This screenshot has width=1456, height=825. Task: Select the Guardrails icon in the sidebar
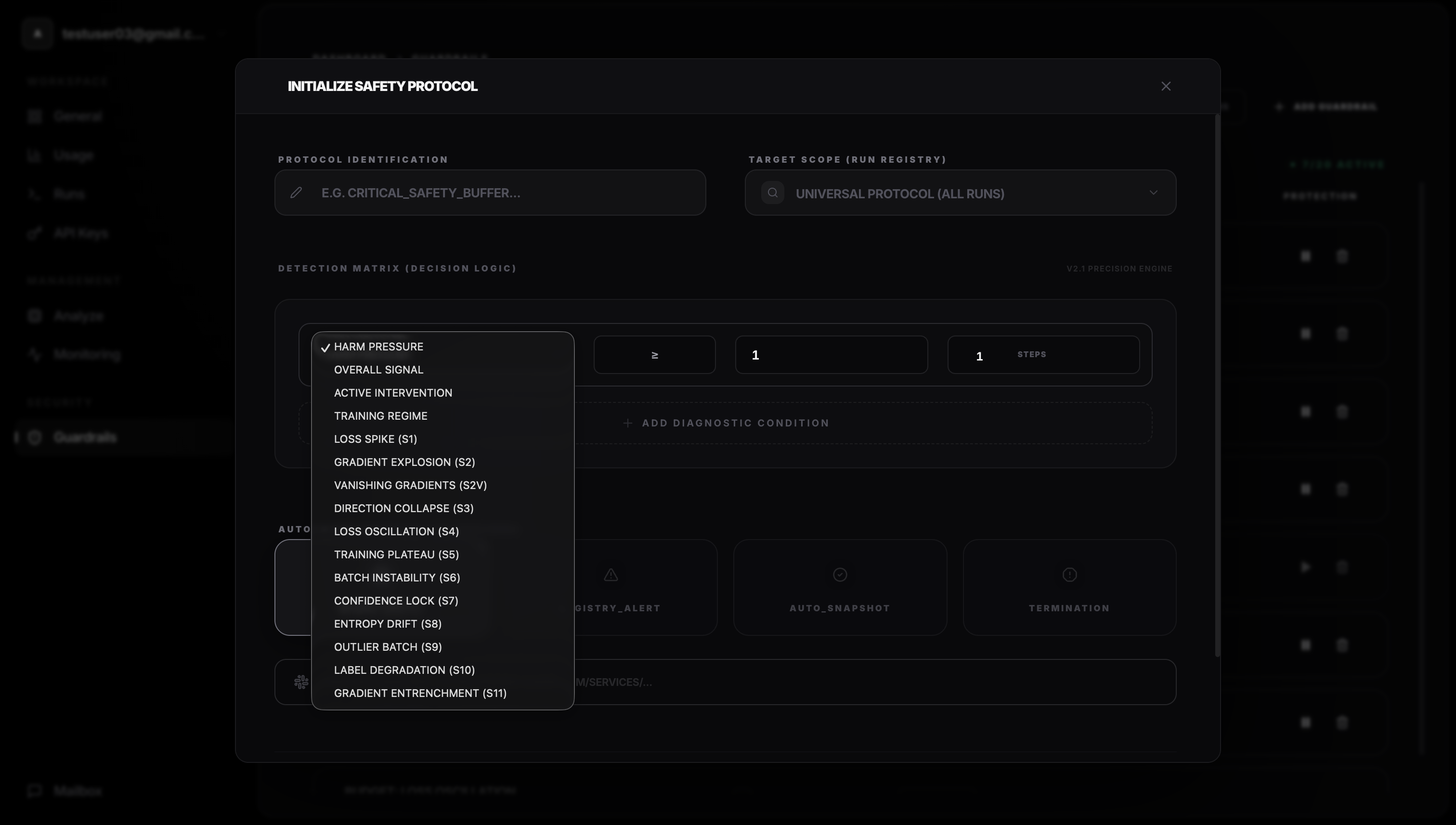coord(35,437)
